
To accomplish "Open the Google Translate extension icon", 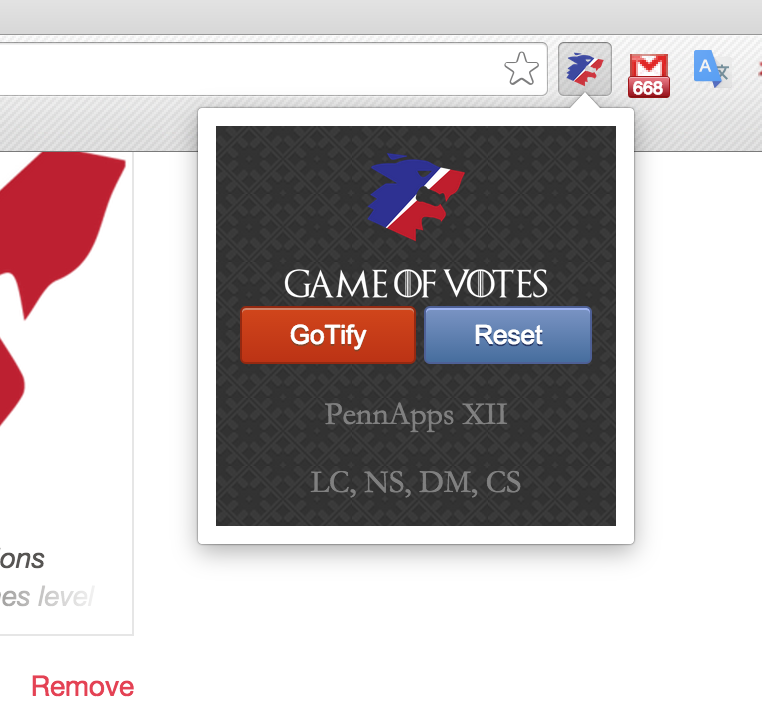I will point(711,69).
